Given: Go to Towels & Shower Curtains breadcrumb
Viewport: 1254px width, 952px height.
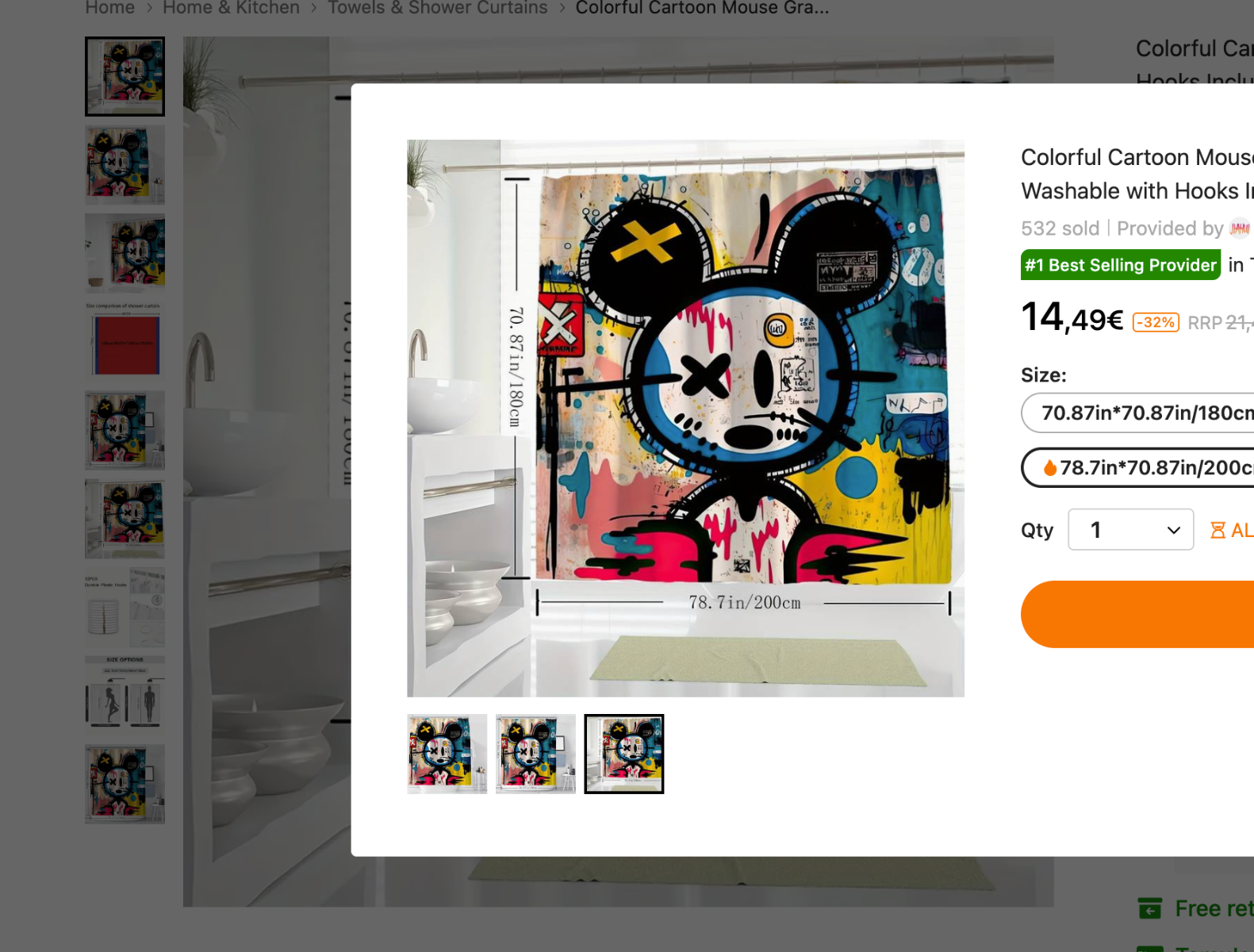Looking at the screenshot, I should coord(438,8).
